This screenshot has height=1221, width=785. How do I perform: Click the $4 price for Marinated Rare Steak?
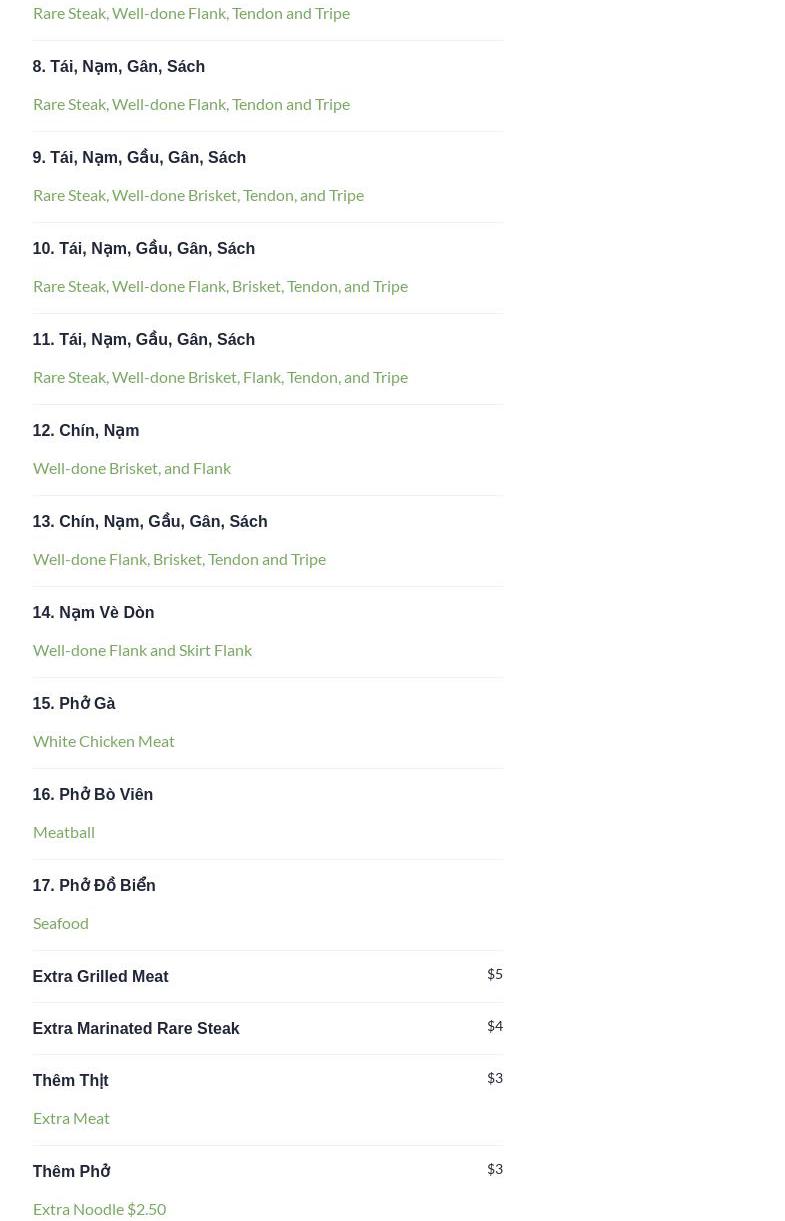pos(494,1026)
